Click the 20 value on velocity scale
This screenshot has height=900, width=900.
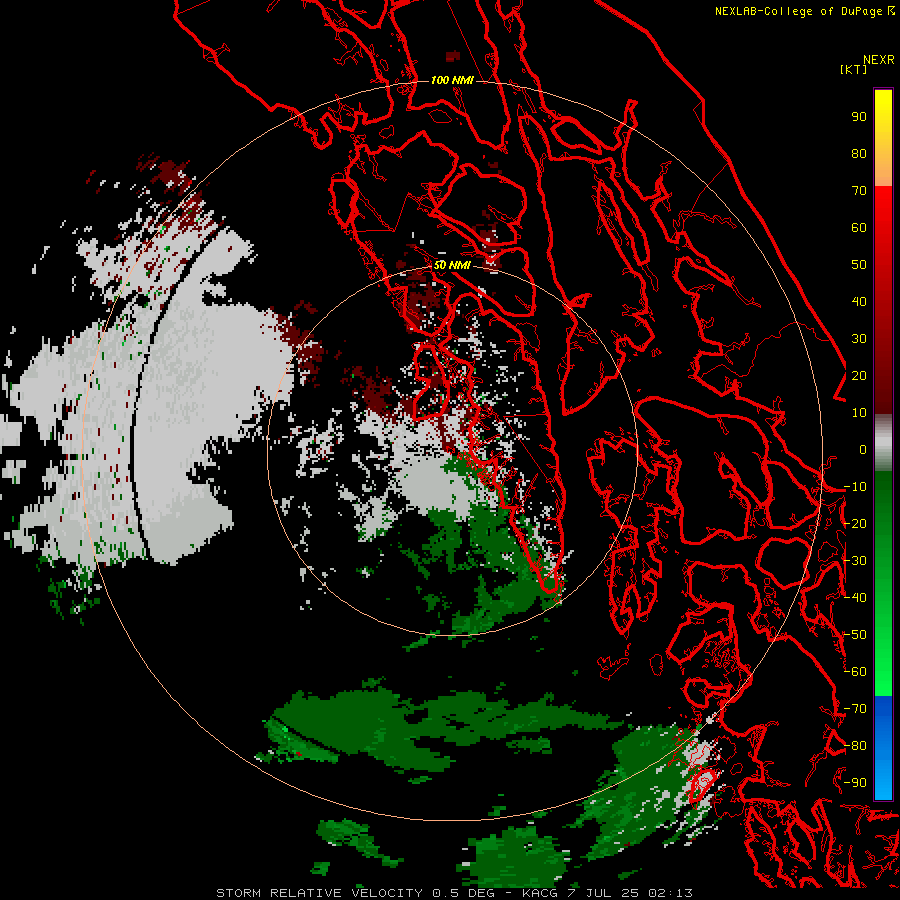tap(859, 375)
